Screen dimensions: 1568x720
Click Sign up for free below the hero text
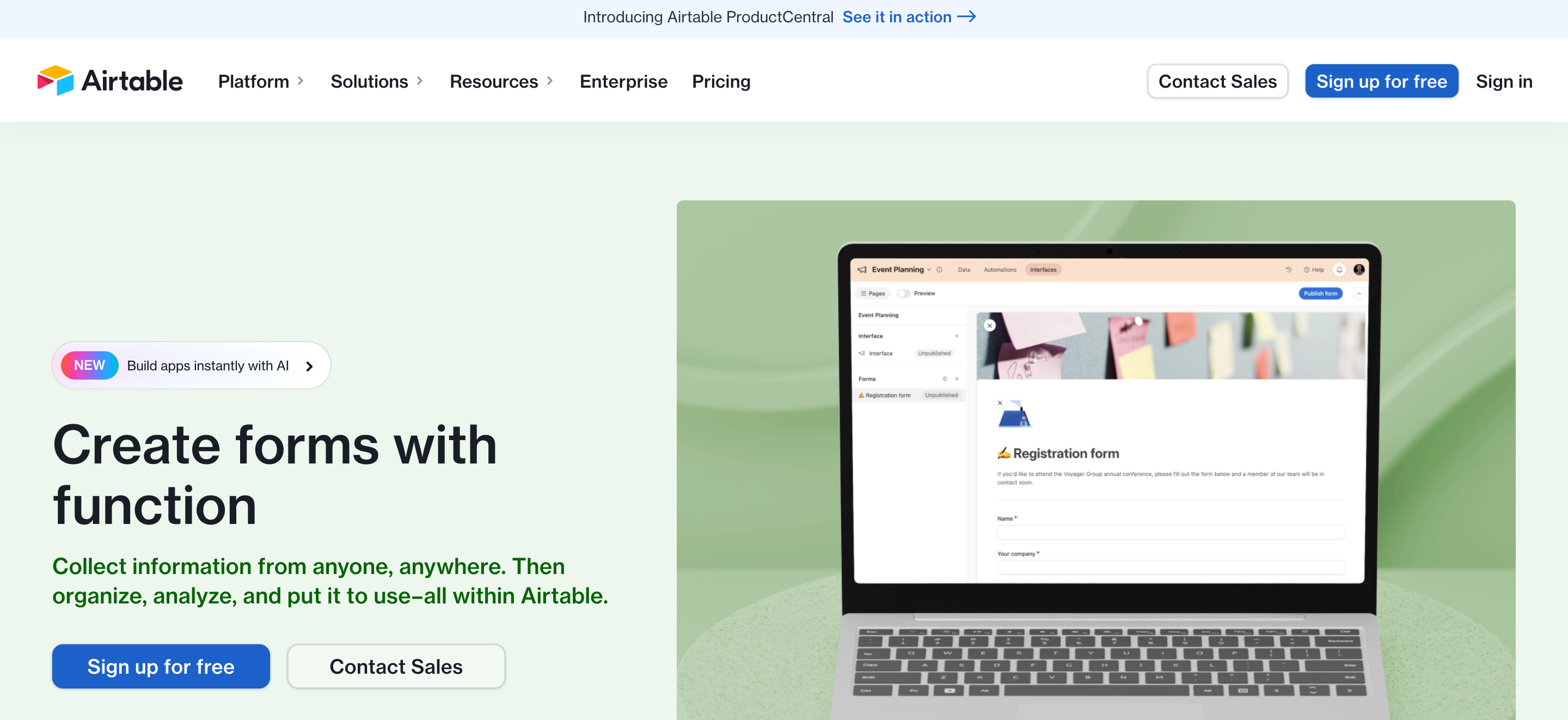point(161,667)
